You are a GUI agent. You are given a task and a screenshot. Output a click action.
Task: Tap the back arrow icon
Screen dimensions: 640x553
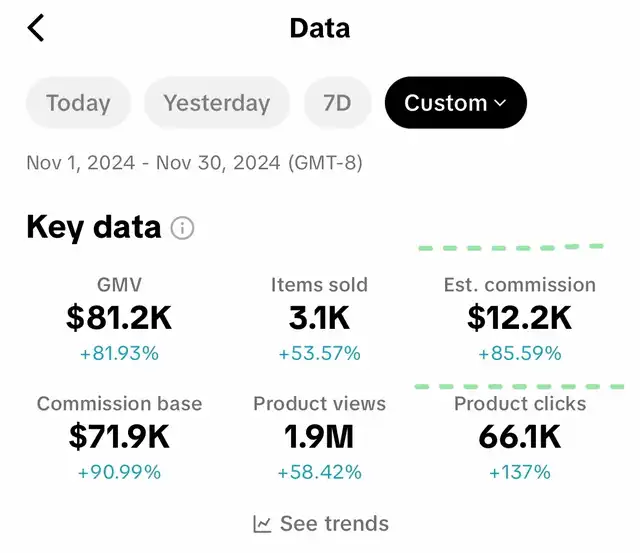point(36,28)
